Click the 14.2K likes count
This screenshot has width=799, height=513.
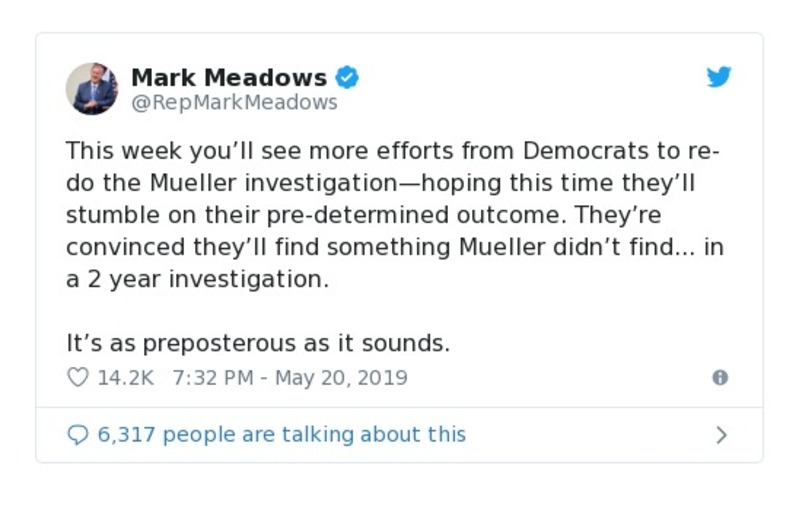(x=125, y=378)
